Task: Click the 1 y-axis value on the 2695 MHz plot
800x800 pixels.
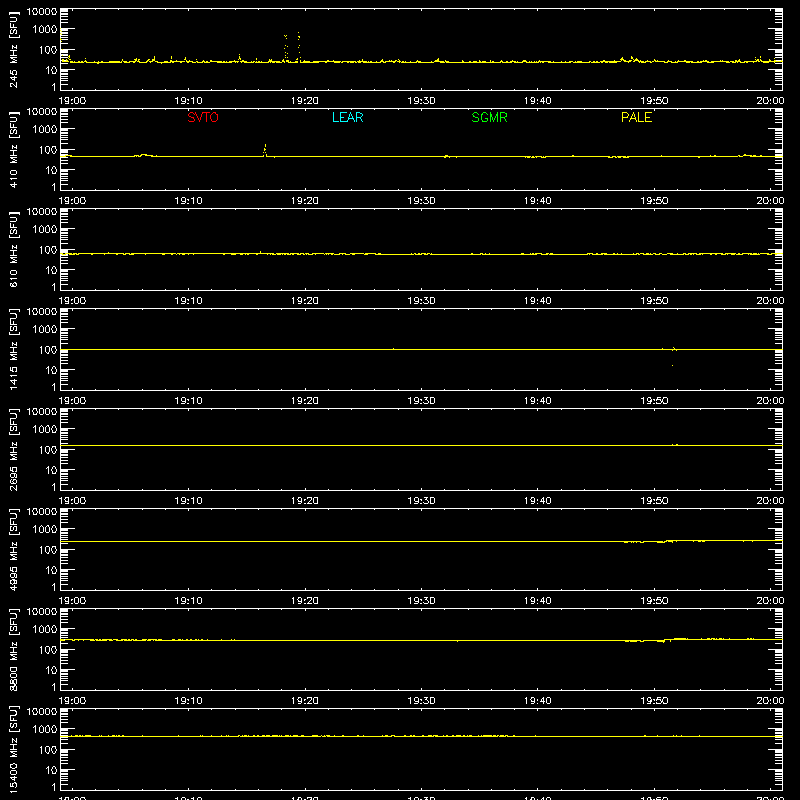Action: point(54,487)
